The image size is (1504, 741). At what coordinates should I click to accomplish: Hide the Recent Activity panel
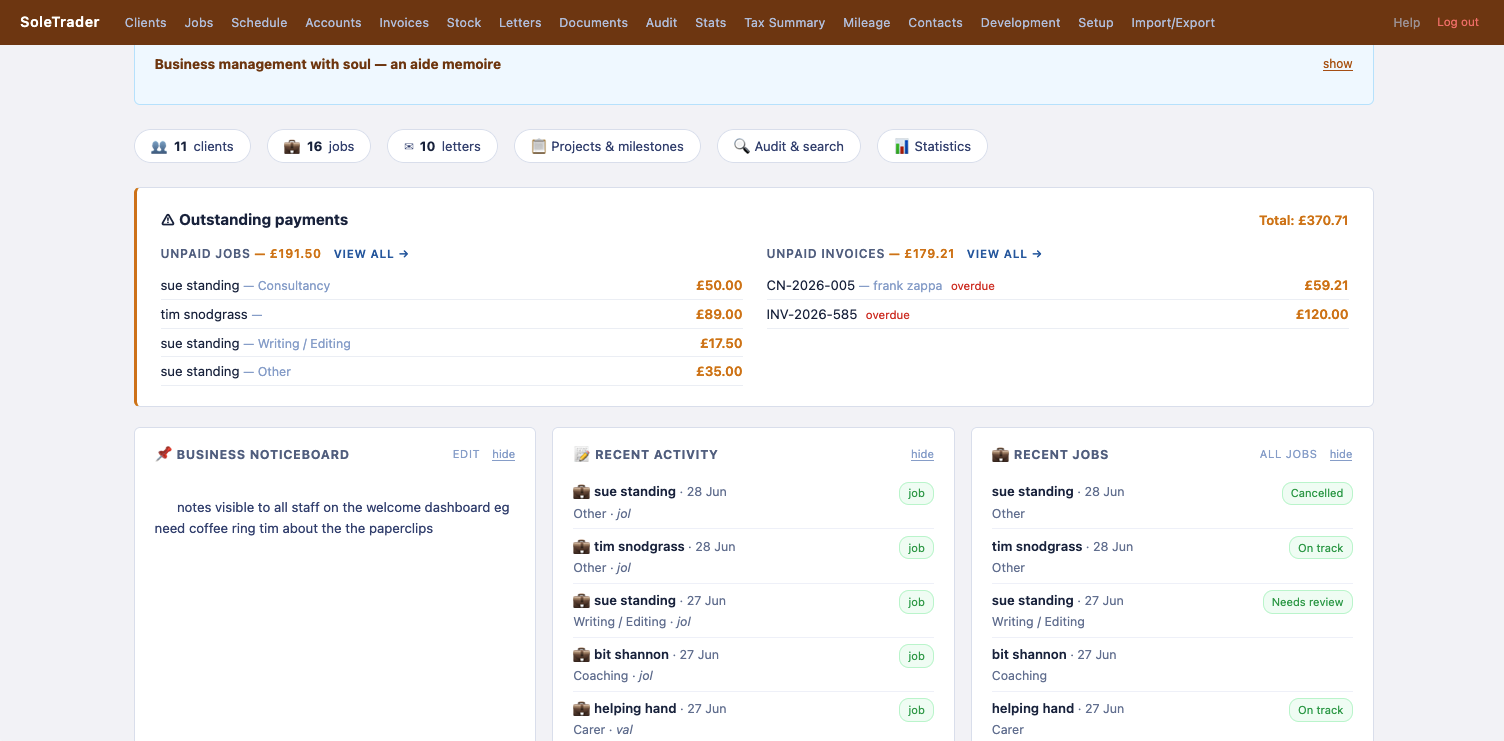click(922, 454)
